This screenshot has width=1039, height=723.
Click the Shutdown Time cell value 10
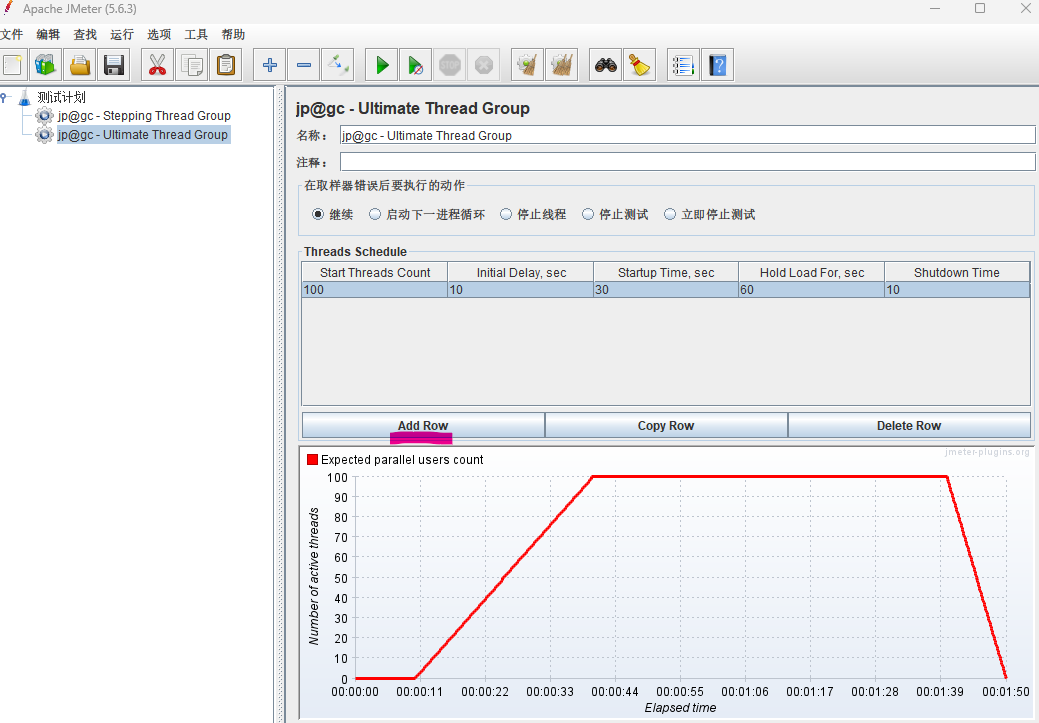(957, 290)
